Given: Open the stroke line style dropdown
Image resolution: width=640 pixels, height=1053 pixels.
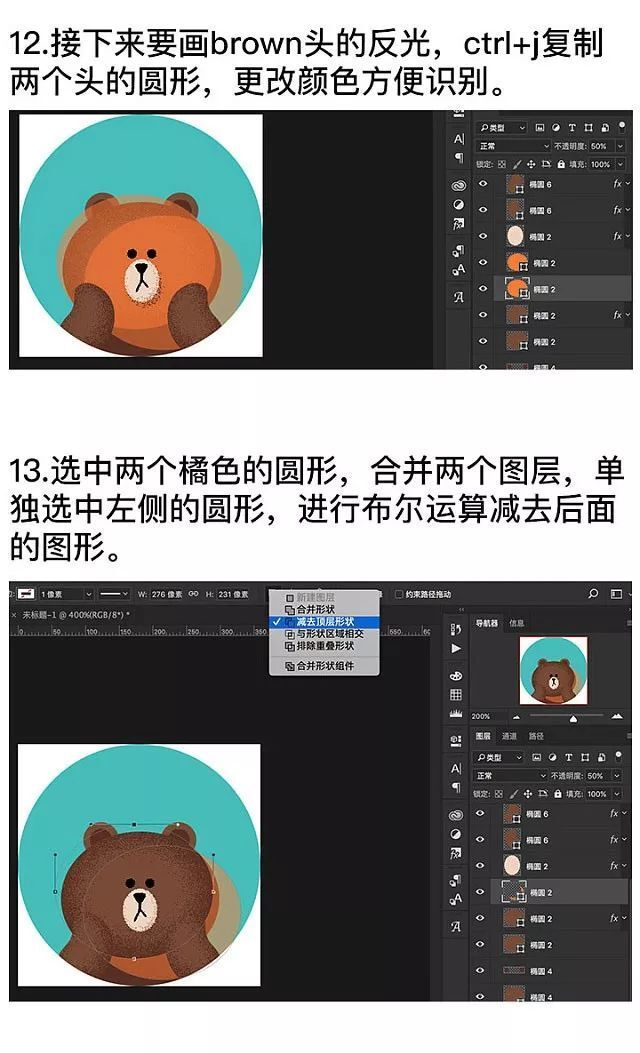Looking at the screenshot, I should tap(113, 594).
